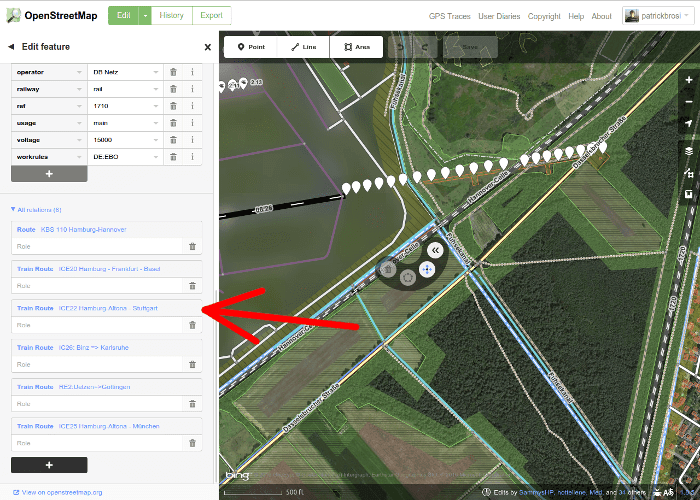Add a new tag with plus button
Image resolution: width=700 pixels, height=500 pixels.
click(49, 174)
